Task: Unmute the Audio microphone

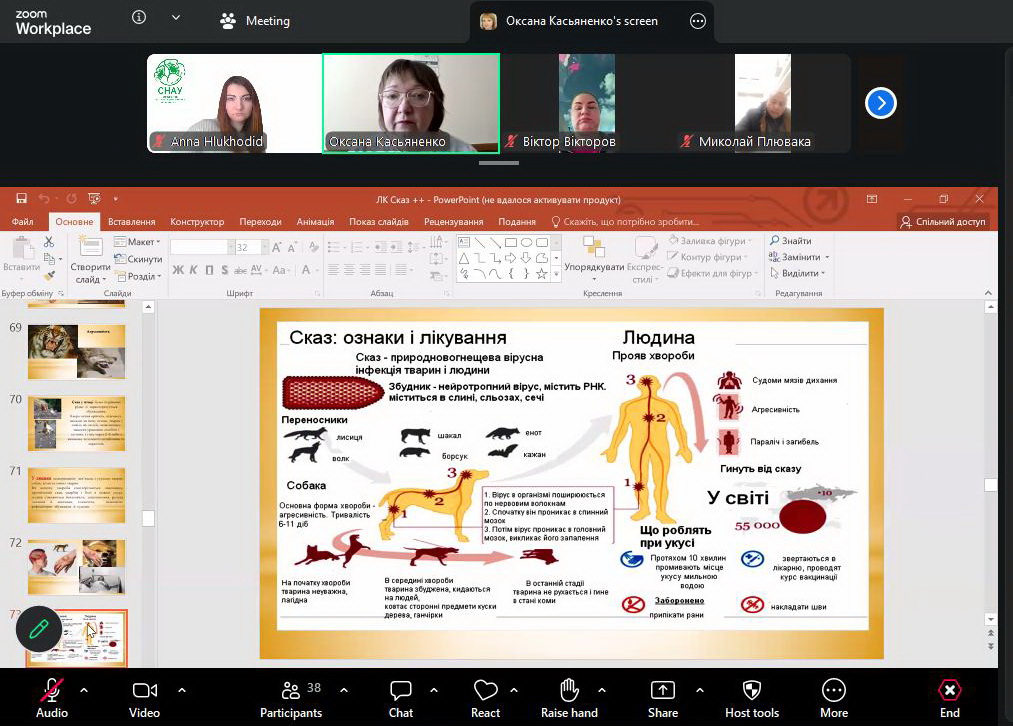Action: (x=51, y=691)
